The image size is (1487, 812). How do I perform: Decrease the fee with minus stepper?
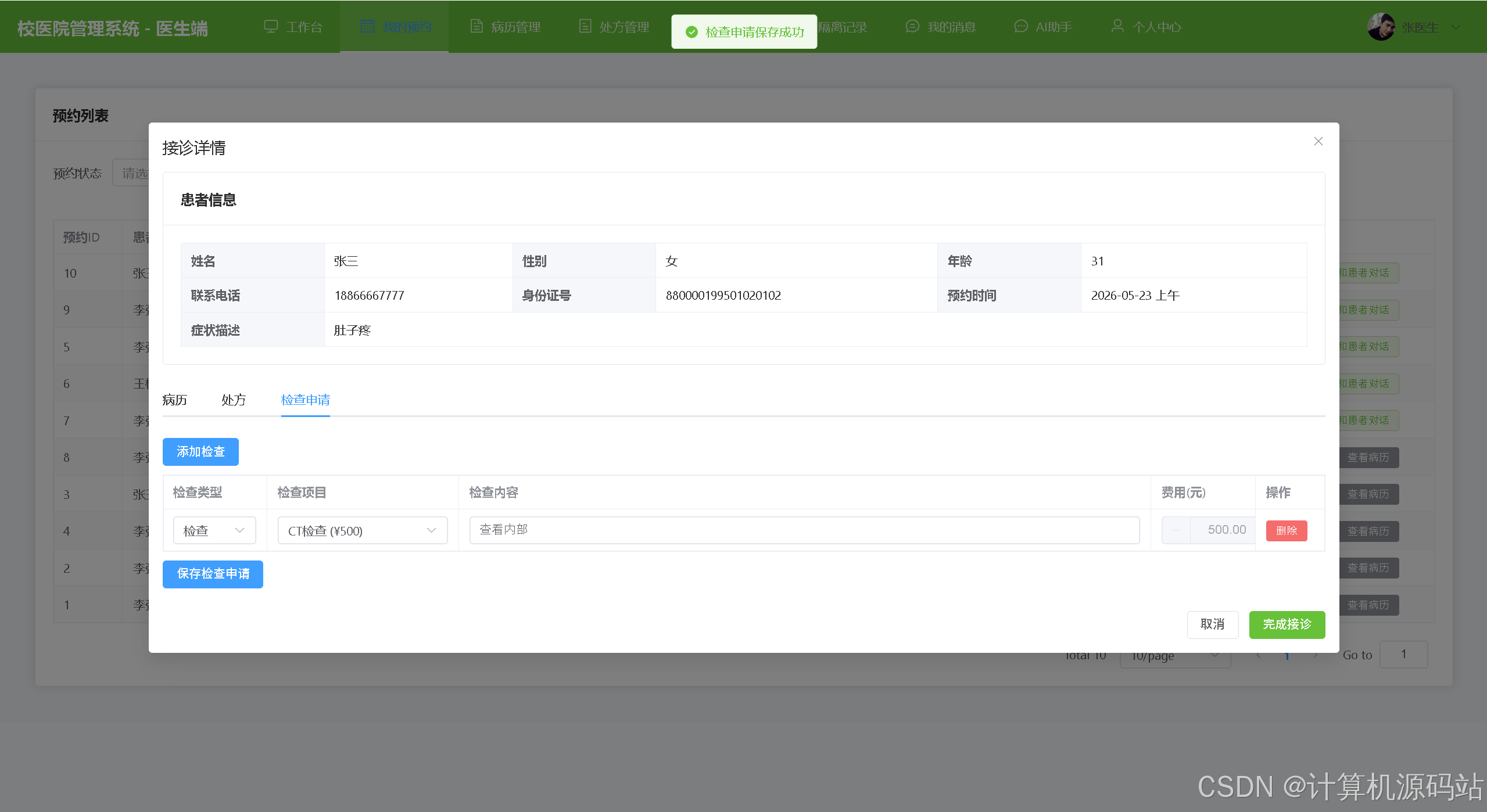[1176, 530]
